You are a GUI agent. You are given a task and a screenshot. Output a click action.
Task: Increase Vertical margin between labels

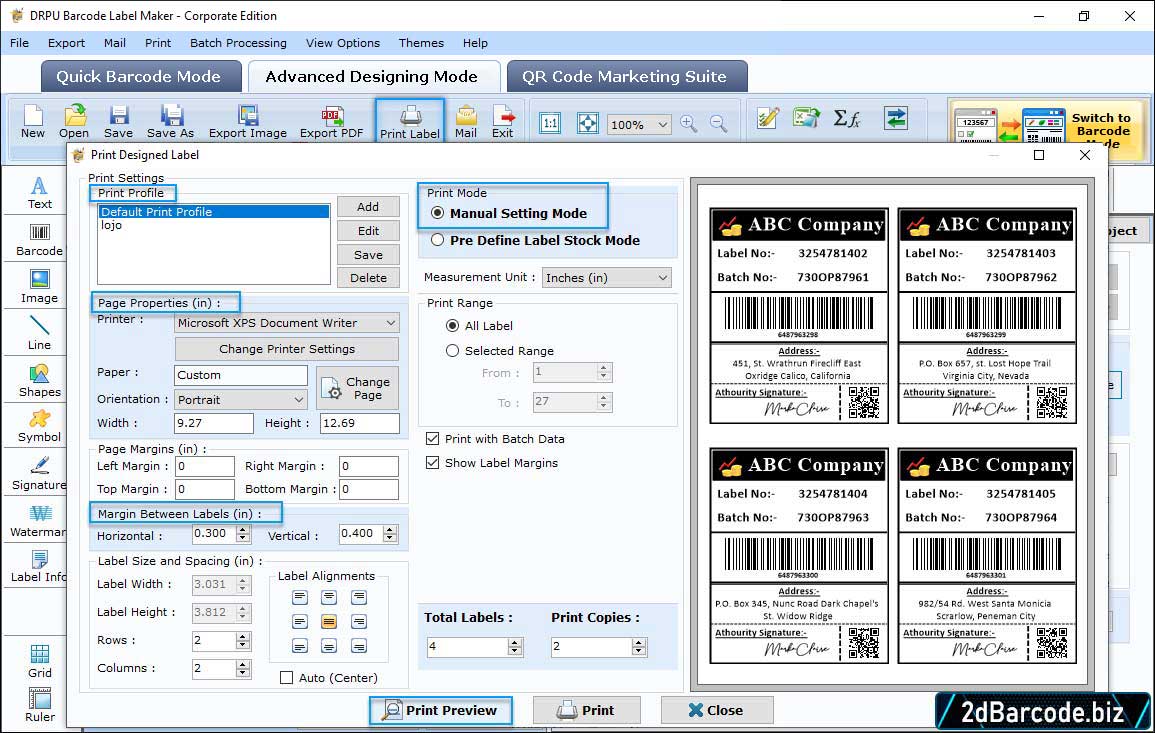pos(390,529)
